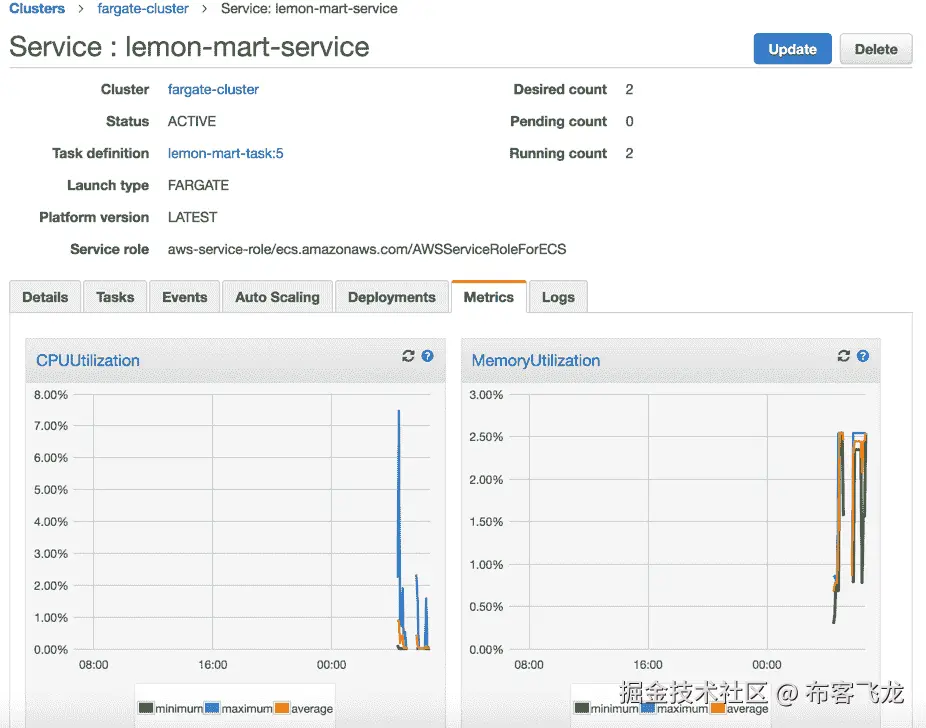Open help for MemoryUtilization chart
This screenshot has height=728, width=926.
863,356
